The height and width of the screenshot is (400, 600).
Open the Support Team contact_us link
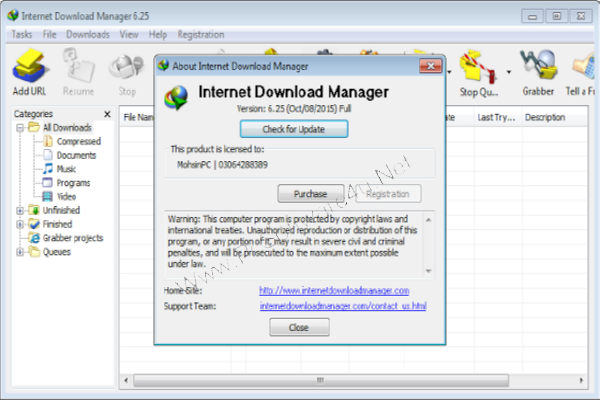343,306
